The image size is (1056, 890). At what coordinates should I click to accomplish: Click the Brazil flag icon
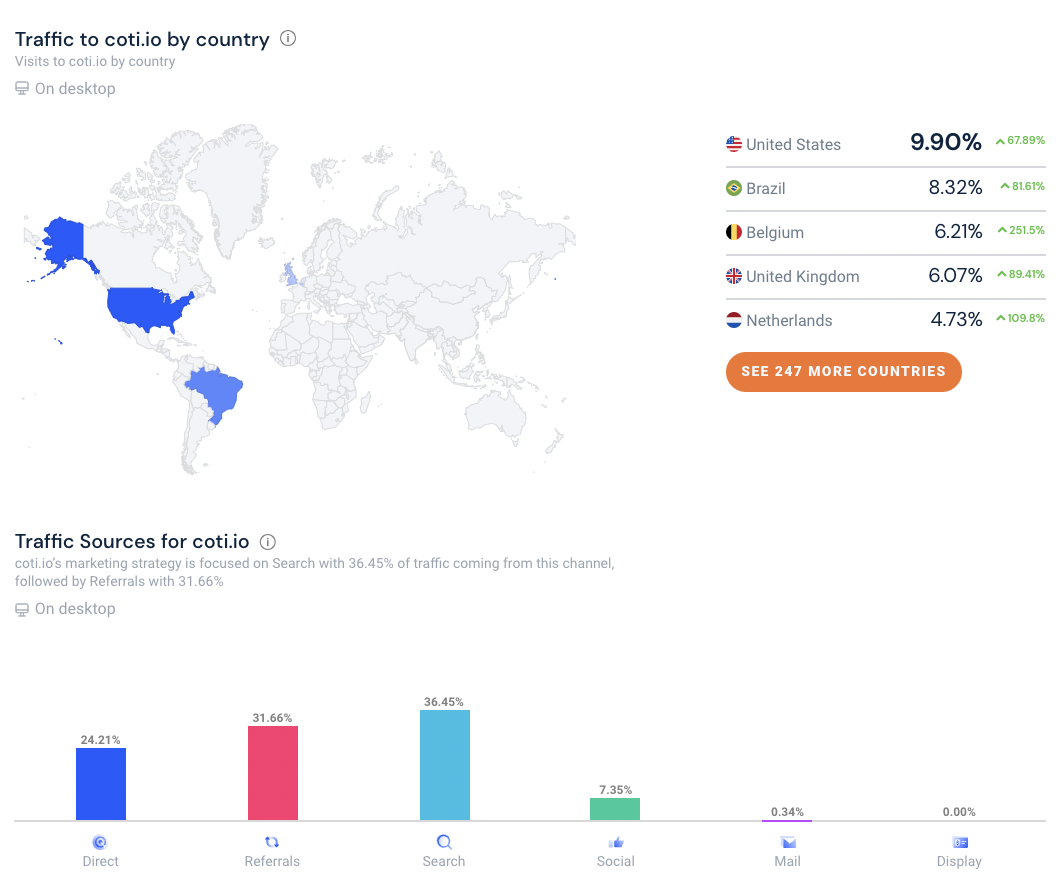[x=734, y=188]
